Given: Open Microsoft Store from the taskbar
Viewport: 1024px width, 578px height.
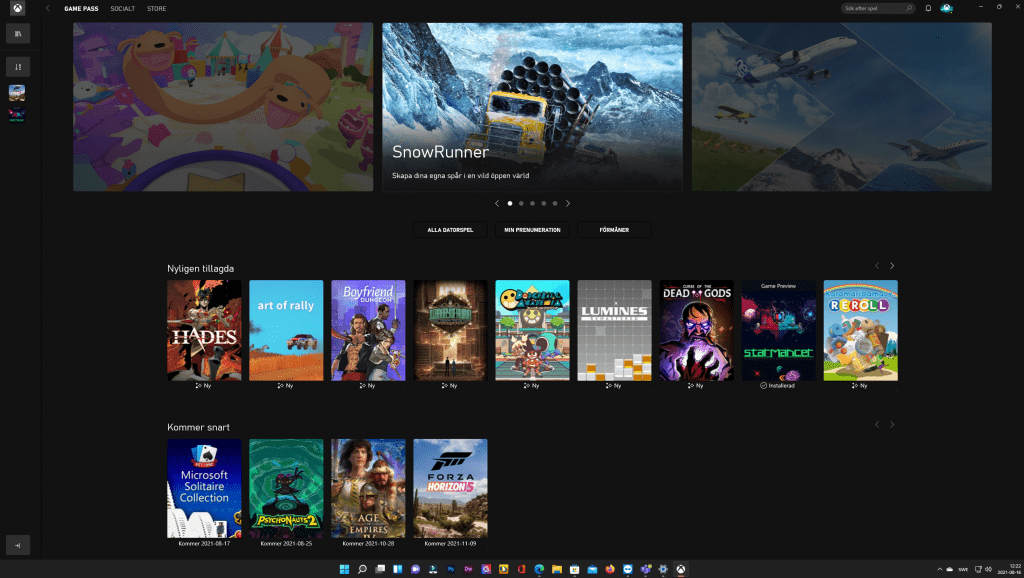Looking at the screenshot, I should 575,570.
